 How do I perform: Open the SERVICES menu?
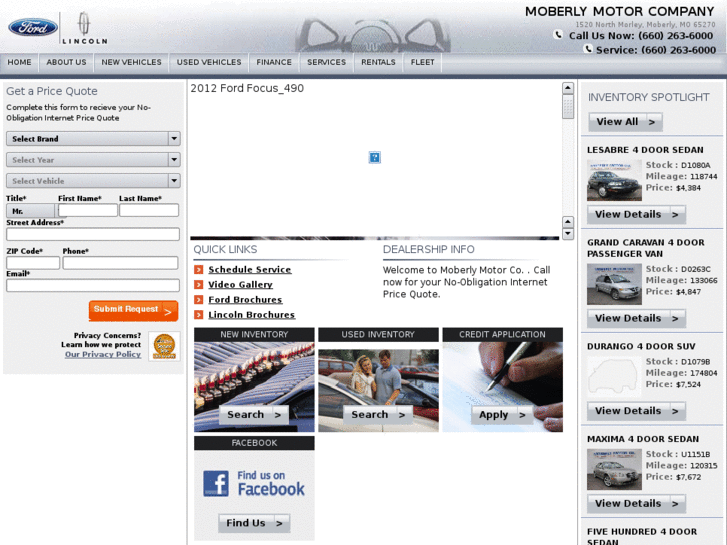(x=326, y=62)
